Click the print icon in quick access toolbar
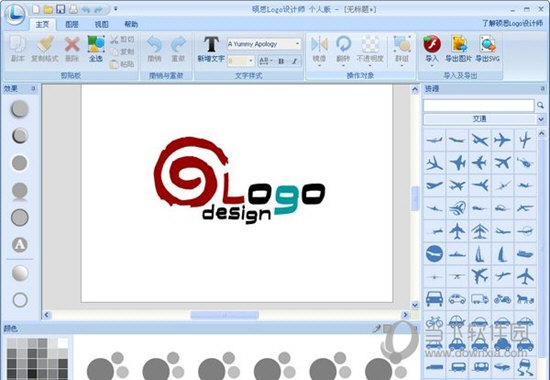 click(x=73, y=9)
